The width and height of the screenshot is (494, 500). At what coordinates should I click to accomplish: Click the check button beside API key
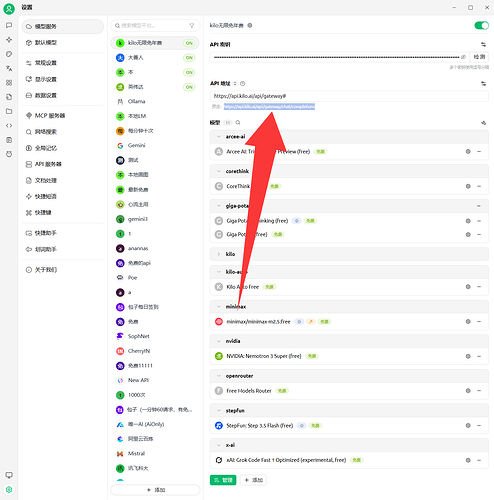coord(479,57)
